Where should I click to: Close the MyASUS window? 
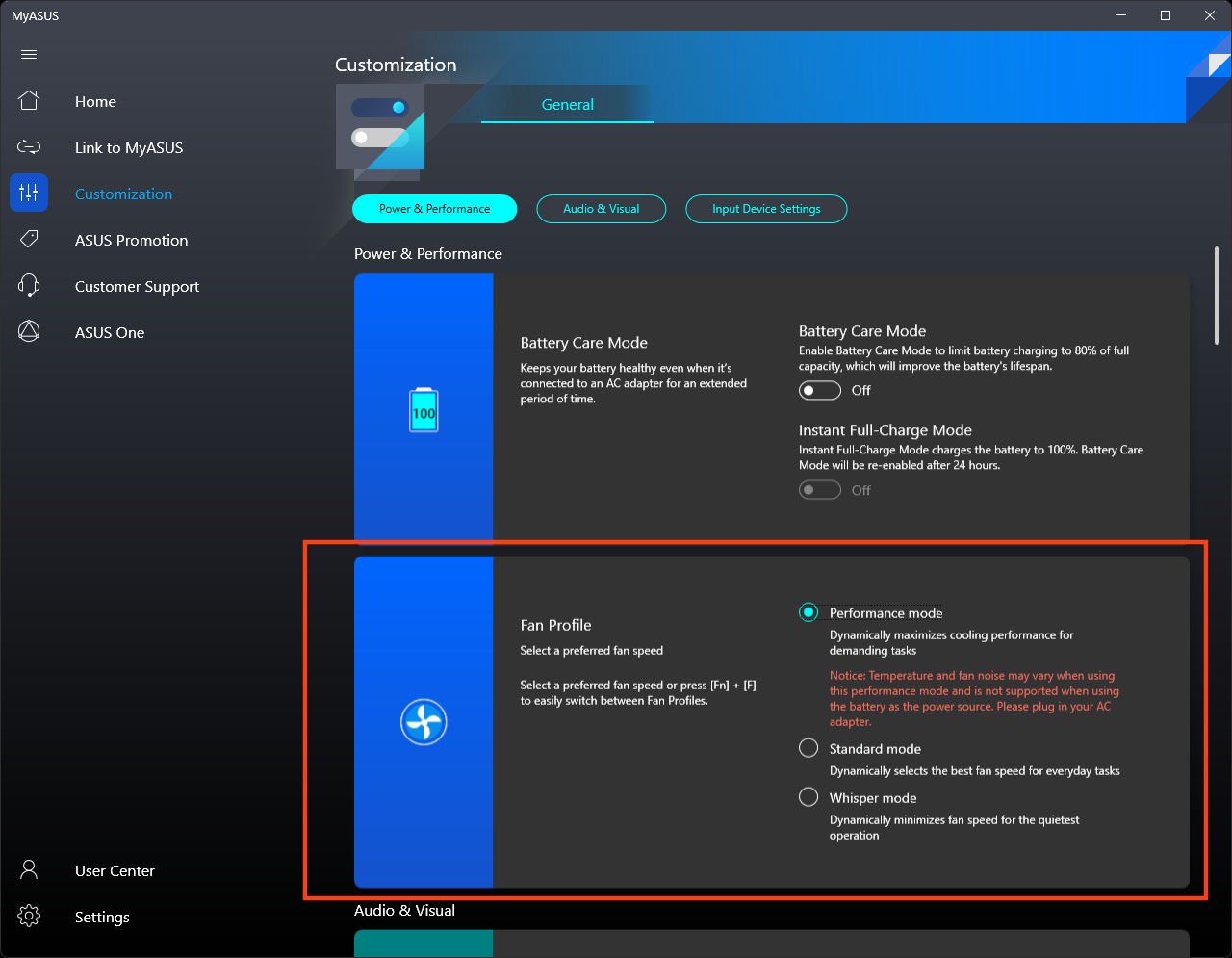[1210, 15]
